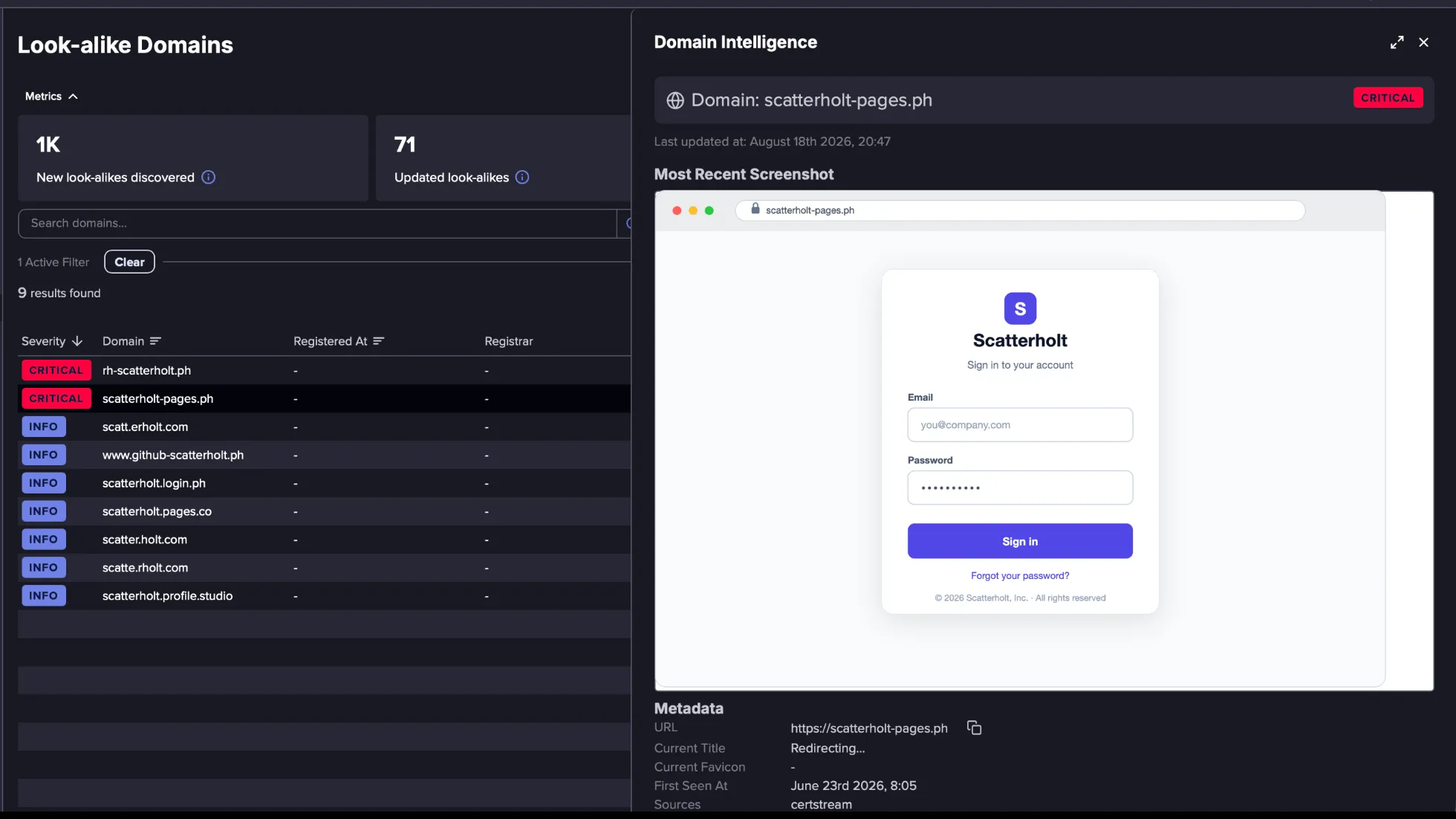
Task: Select www.github-scatterholt.ph domain row
Action: [324, 455]
